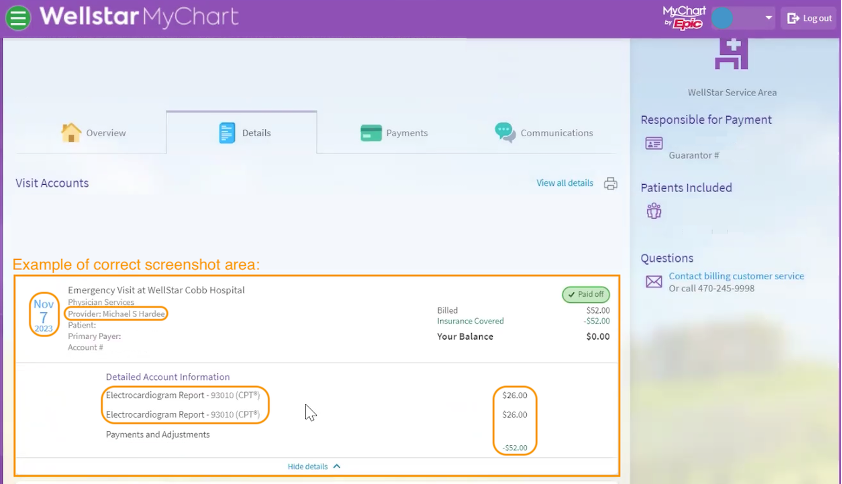Click the 'Your Balance' $0.00 amount
This screenshot has width=842, height=484.
click(x=598, y=337)
